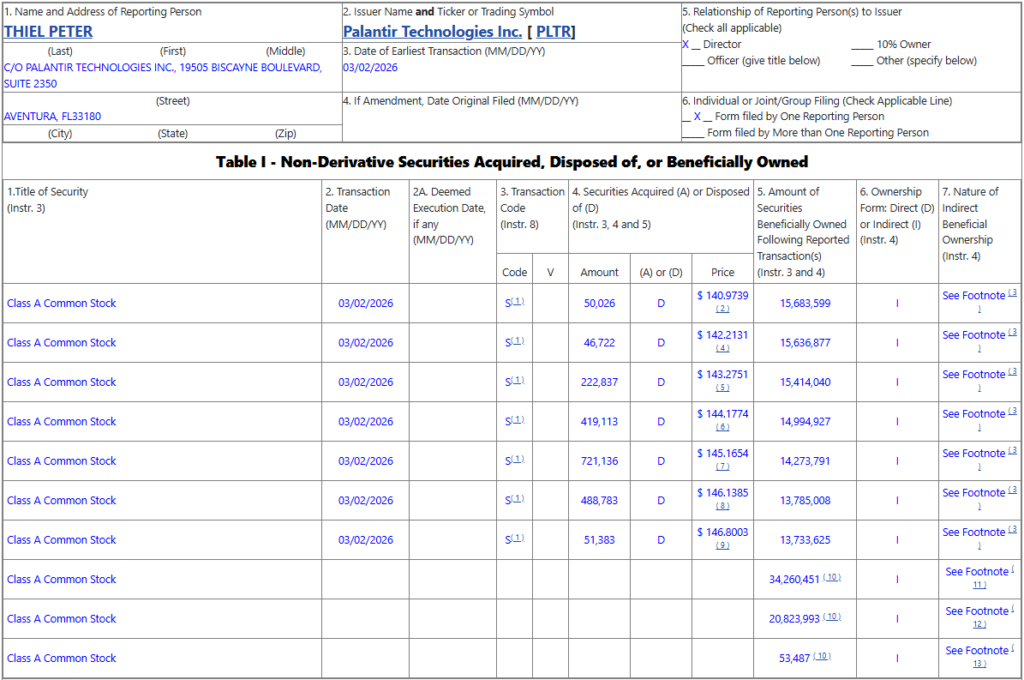Toggle Form filed by One Reporting Person
1024x680 pixels.
[697, 117]
